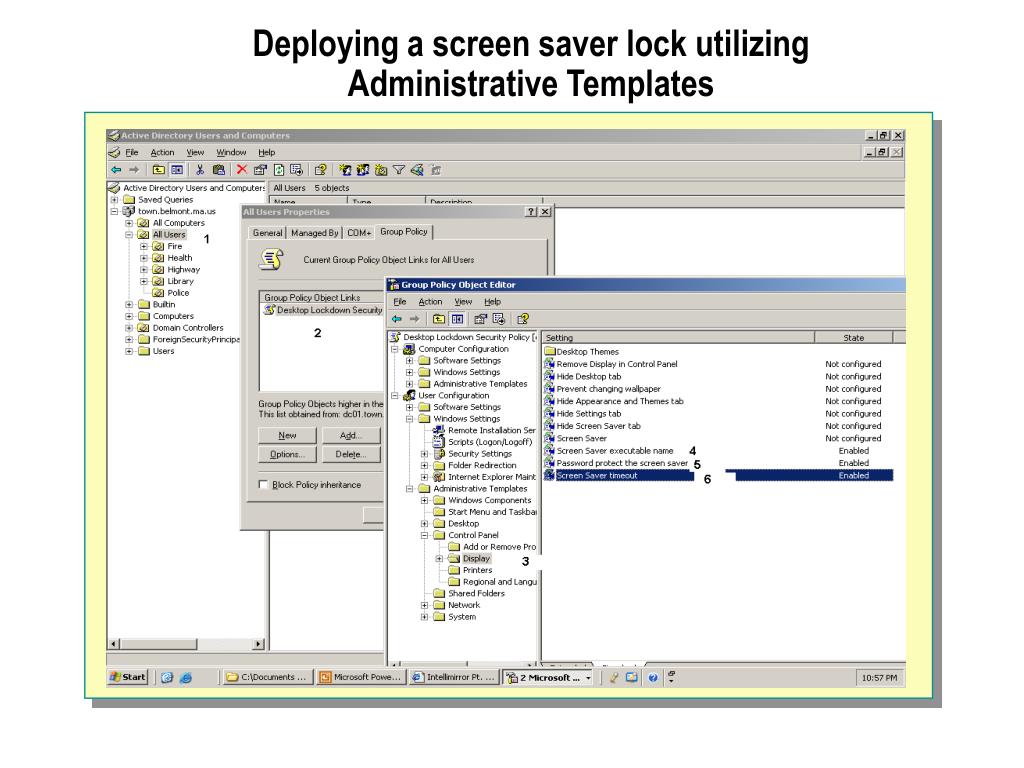Click Up One Level in Active Directory toolbar
The width and height of the screenshot is (1024, 768).
(x=159, y=170)
